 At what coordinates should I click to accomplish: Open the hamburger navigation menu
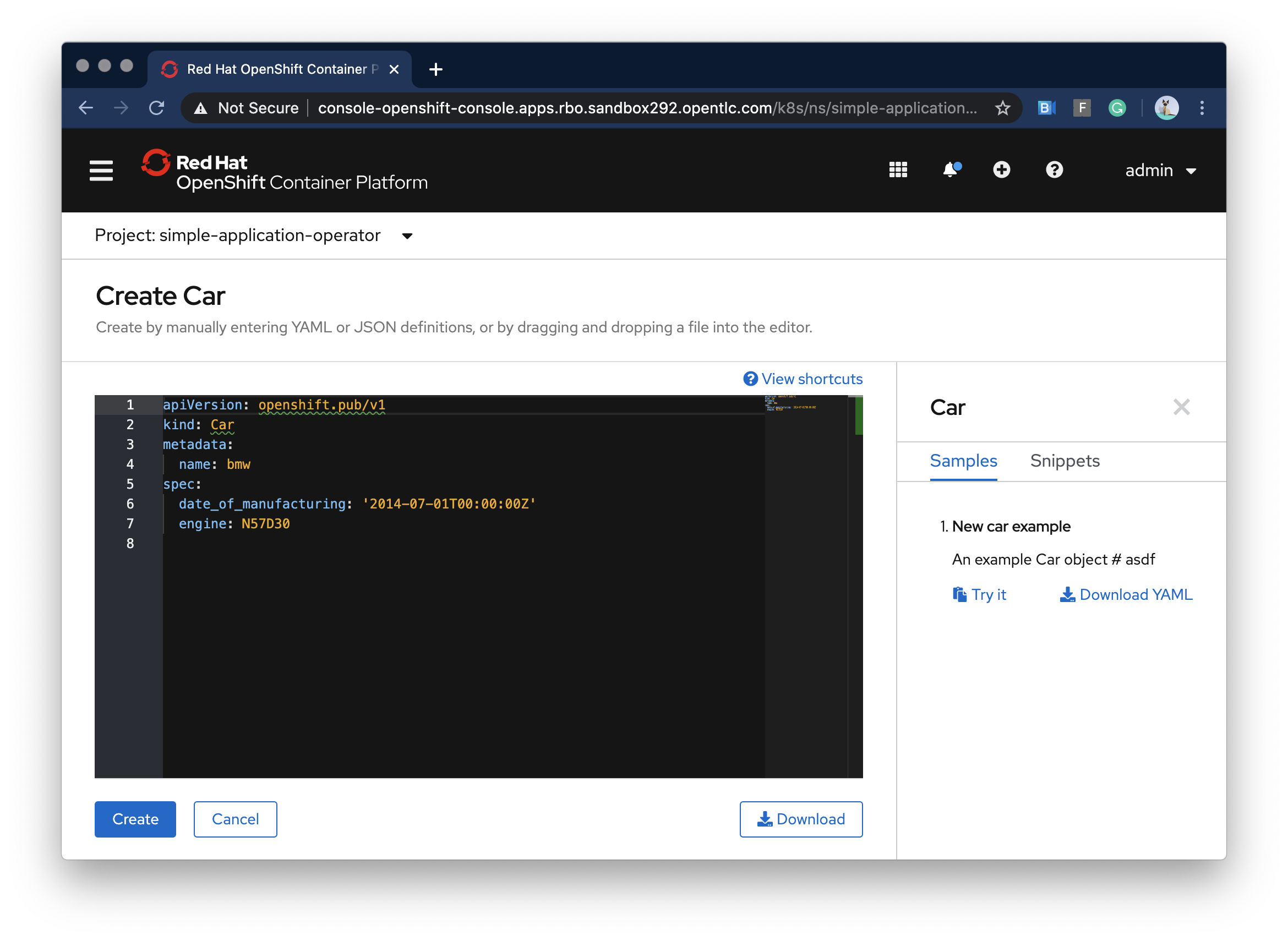(x=101, y=170)
